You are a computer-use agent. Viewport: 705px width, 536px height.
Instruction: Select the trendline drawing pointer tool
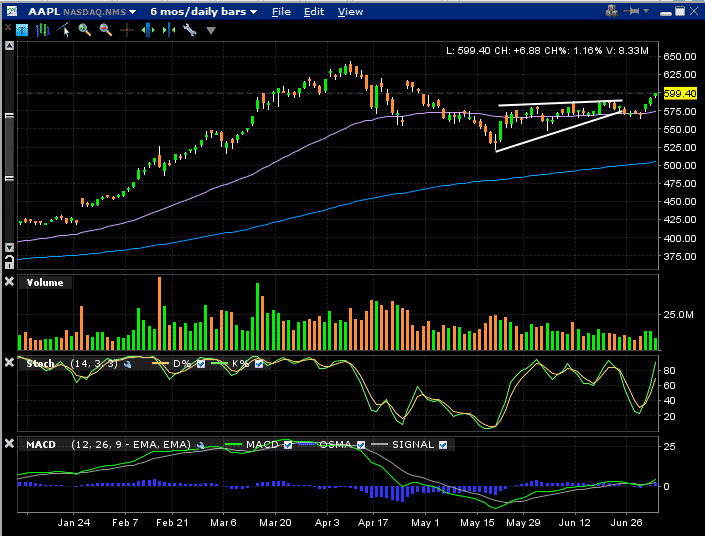tap(64, 30)
